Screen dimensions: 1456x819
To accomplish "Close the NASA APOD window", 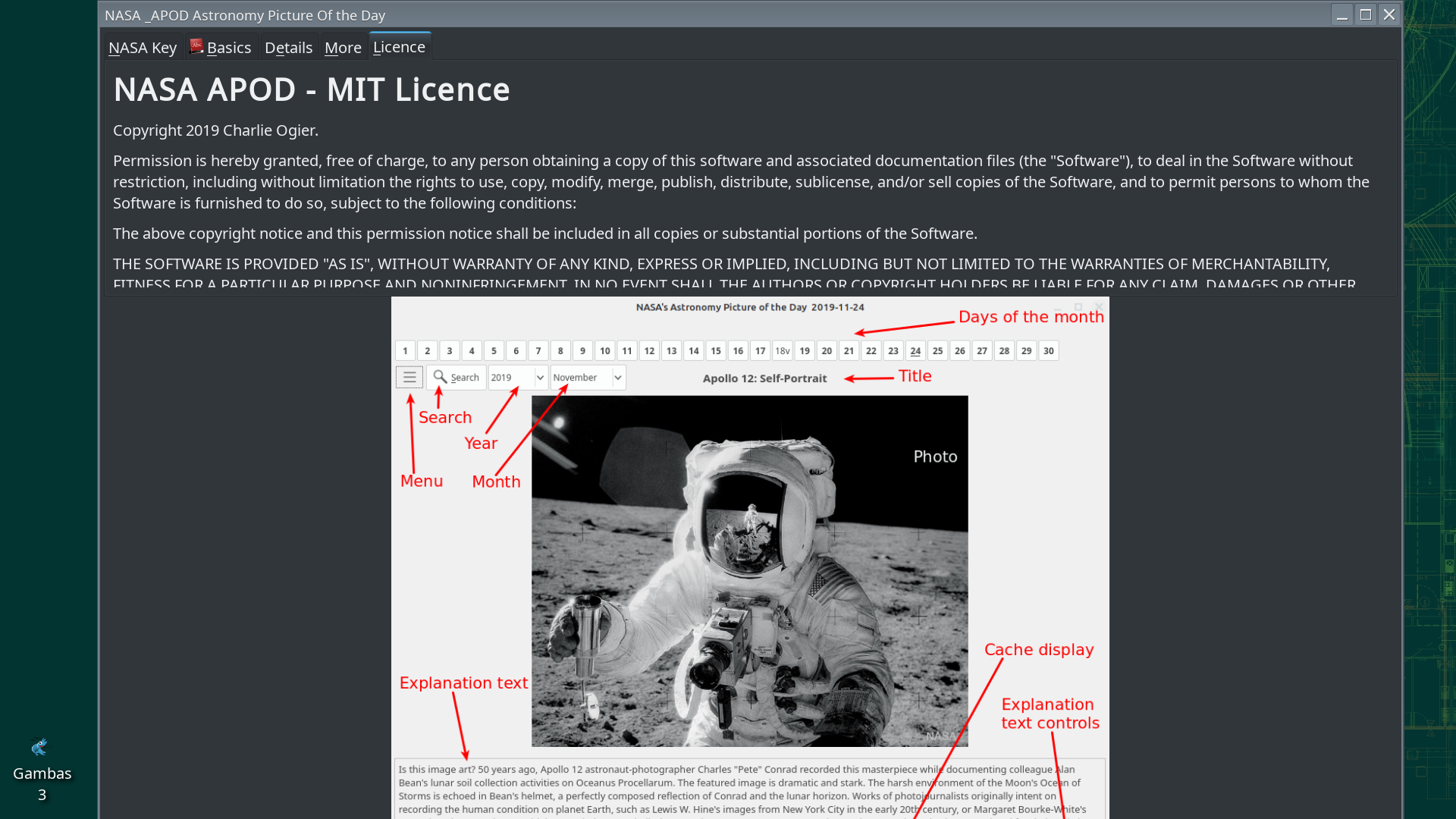I will pos(1389,14).
